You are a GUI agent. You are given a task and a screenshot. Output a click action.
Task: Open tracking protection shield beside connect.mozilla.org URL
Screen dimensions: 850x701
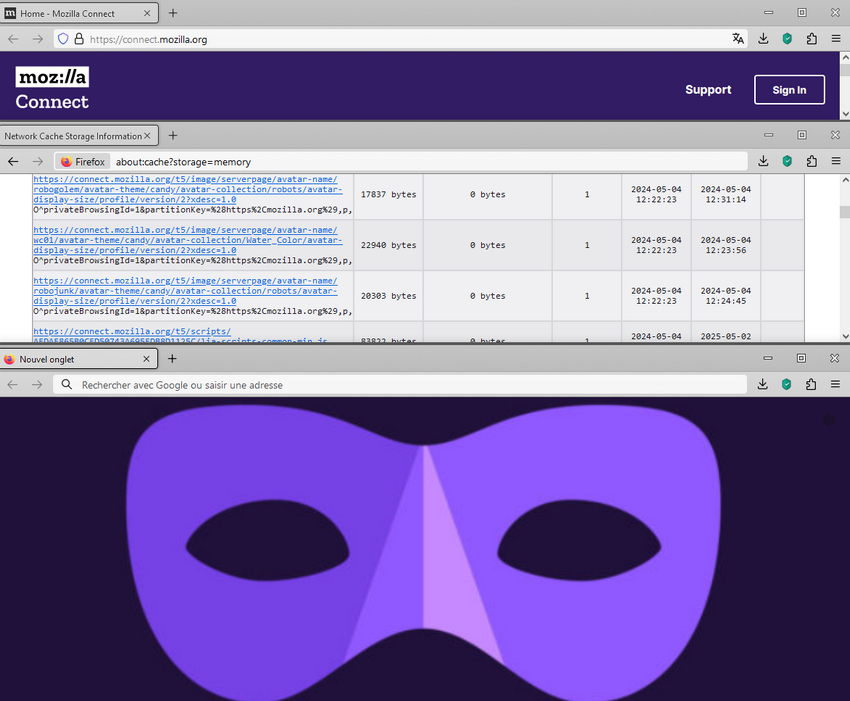point(62,39)
